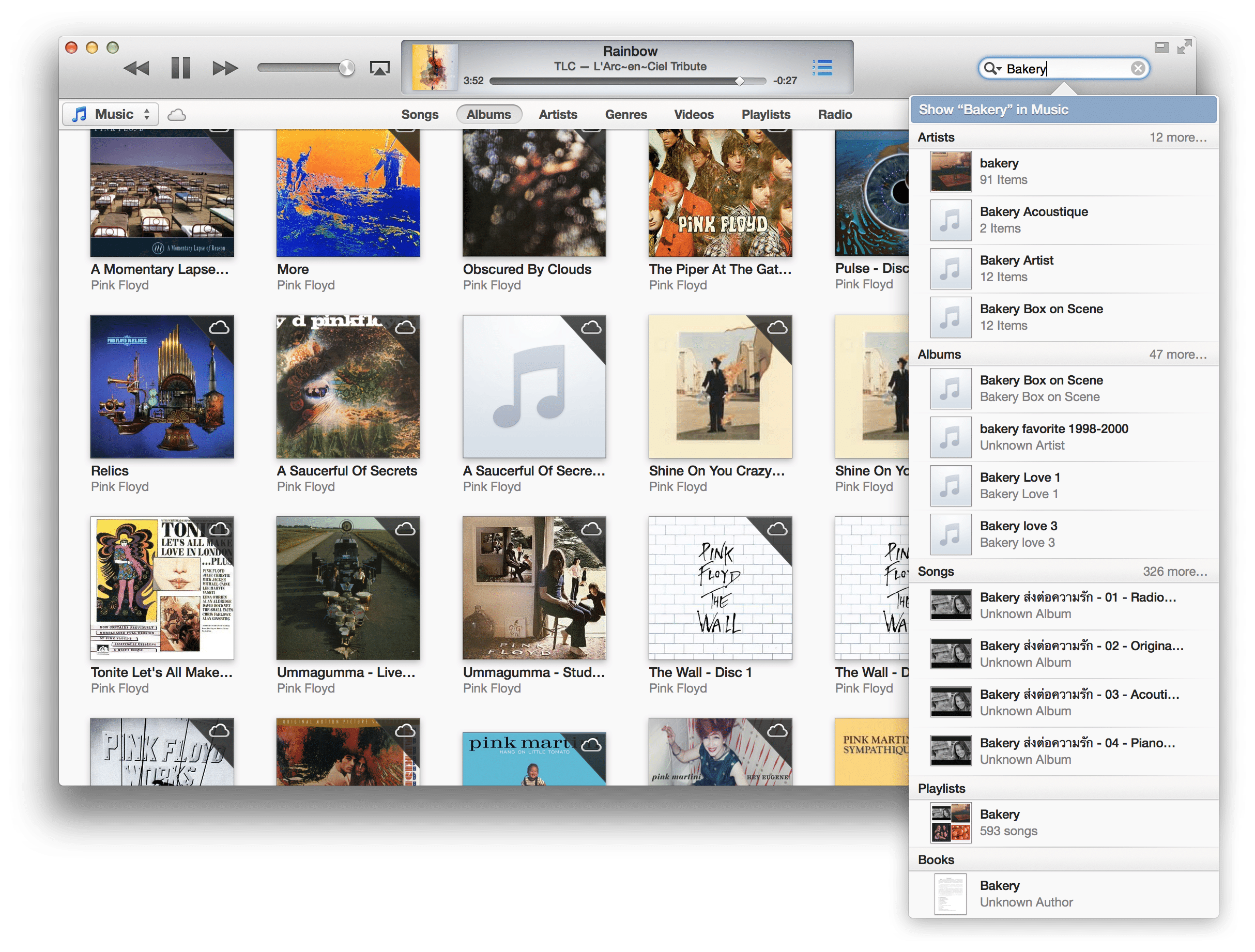
Task: Open The Wall - Disc 1 album title
Action: (701, 672)
